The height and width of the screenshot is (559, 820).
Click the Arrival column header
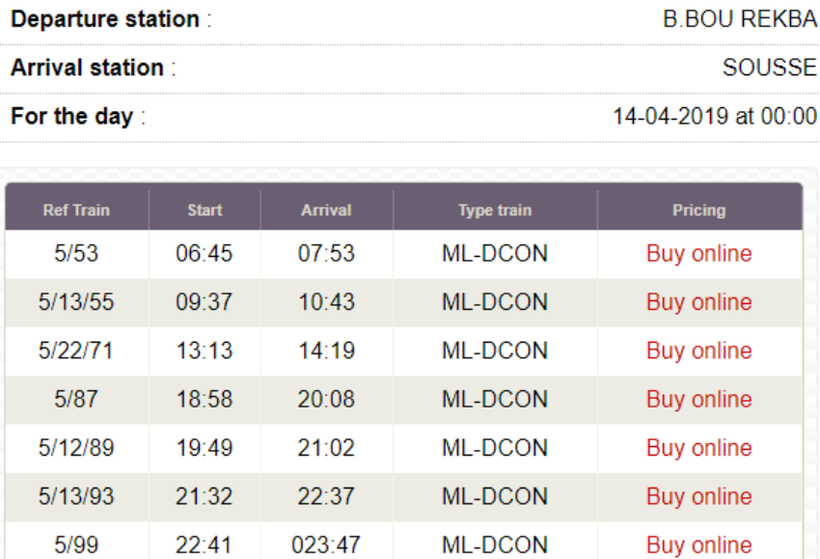(326, 210)
